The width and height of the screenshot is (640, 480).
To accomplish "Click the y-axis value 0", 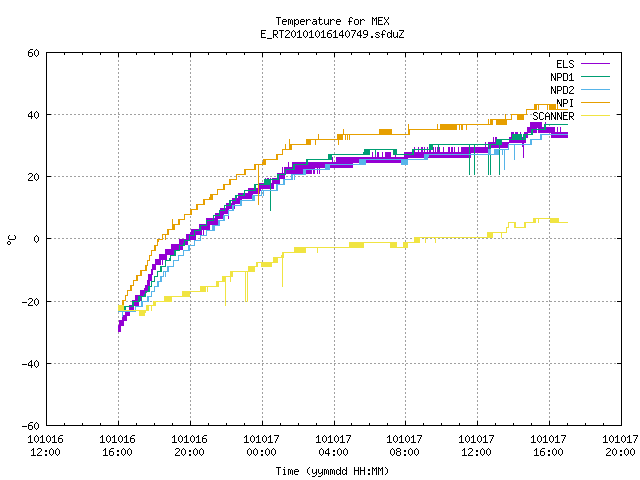I will (36, 239).
